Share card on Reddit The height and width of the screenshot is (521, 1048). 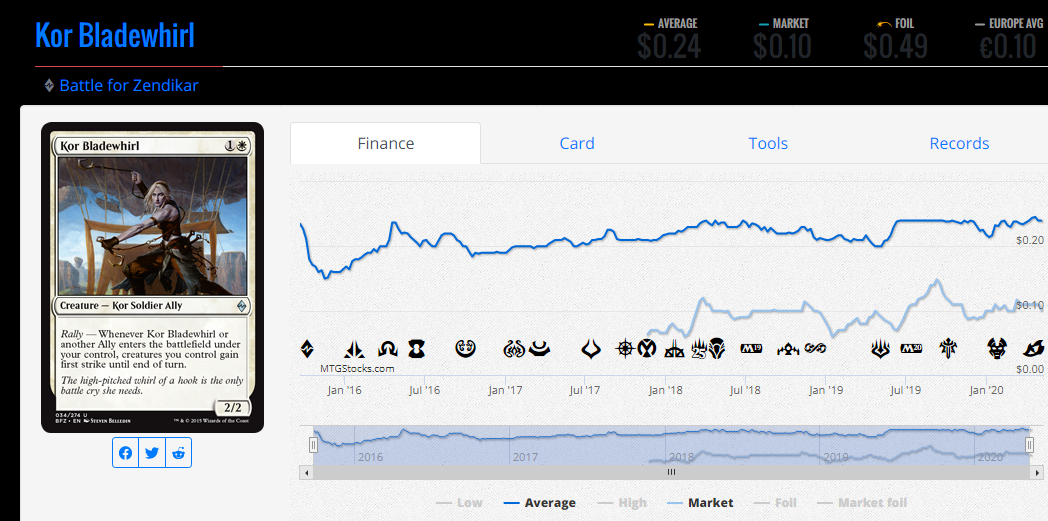click(x=178, y=453)
